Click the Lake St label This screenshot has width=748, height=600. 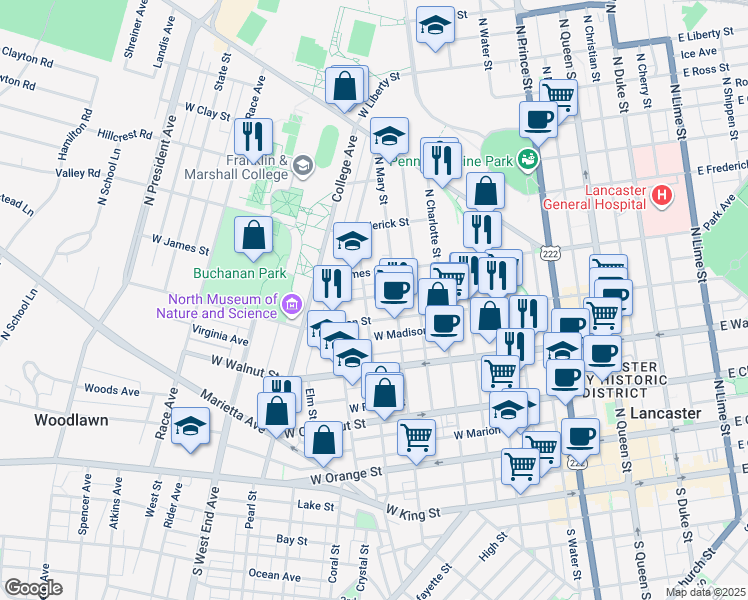pos(315,505)
